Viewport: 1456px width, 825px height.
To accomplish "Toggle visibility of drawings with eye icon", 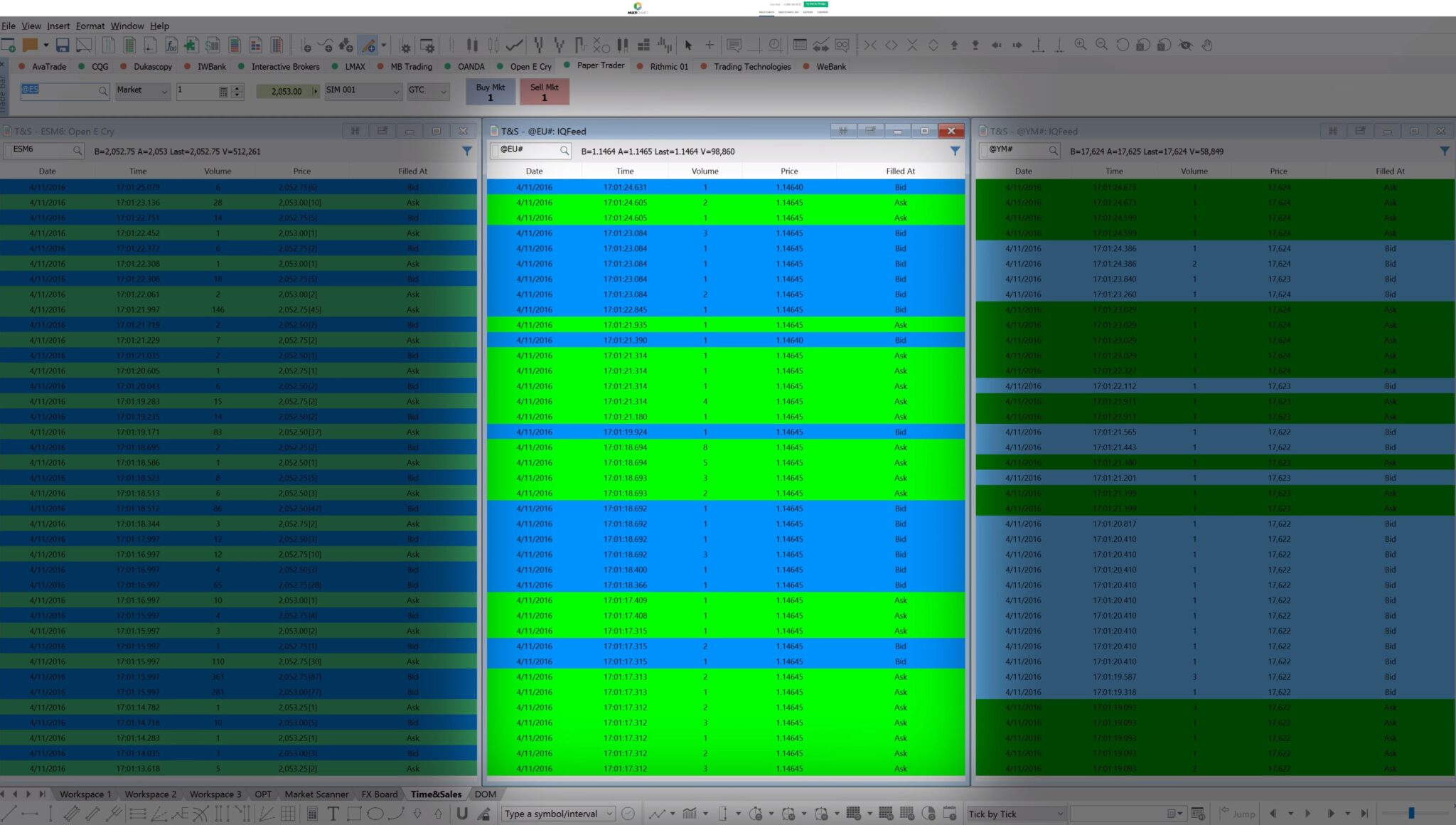I will point(1186,45).
